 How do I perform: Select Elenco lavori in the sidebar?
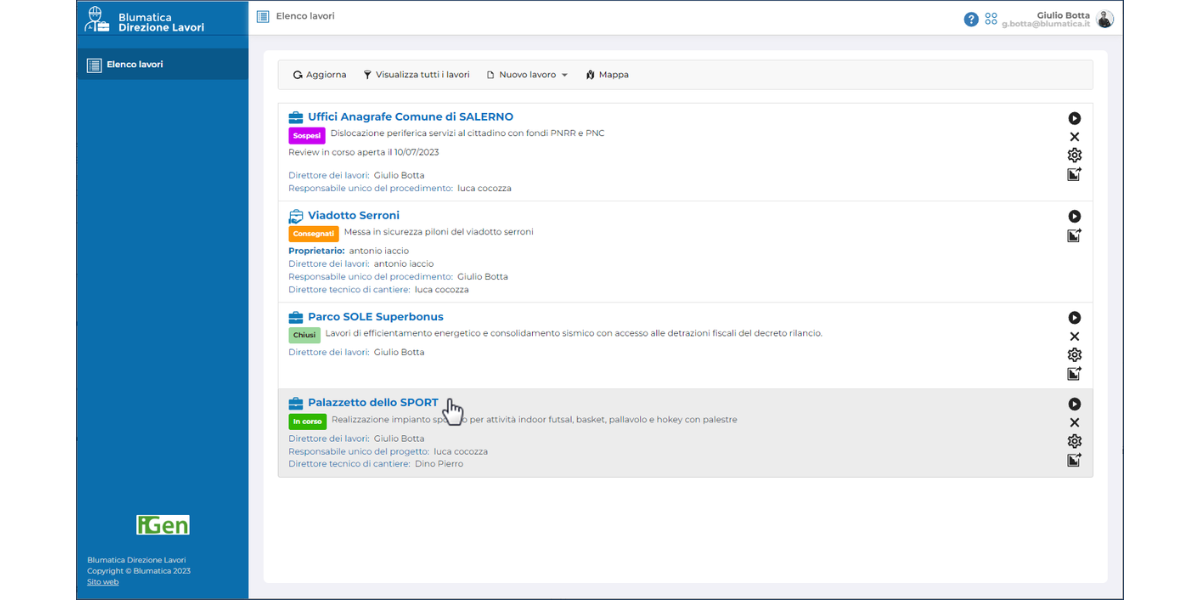point(134,65)
